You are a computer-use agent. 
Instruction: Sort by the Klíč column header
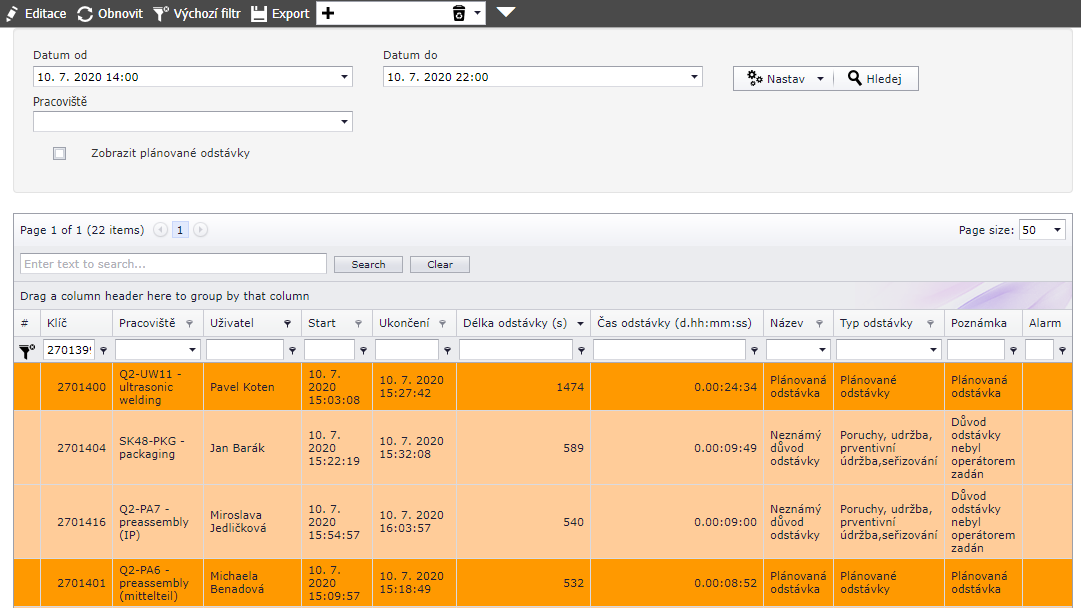(x=57, y=323)
